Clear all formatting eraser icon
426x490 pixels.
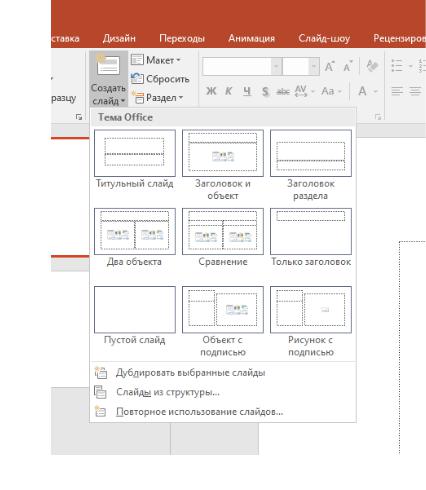point(372,66)
